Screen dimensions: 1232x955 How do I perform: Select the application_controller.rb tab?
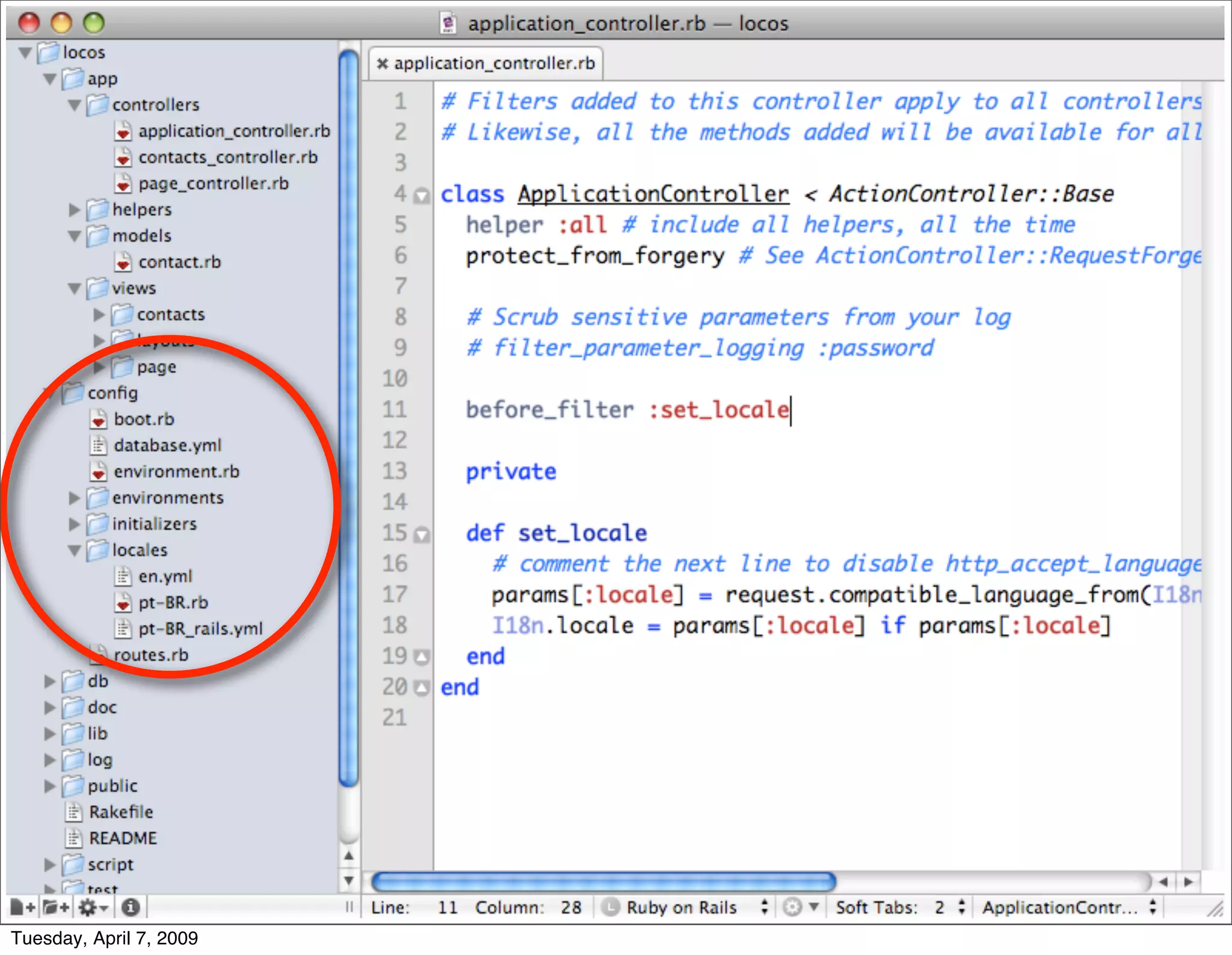point(493,64)
